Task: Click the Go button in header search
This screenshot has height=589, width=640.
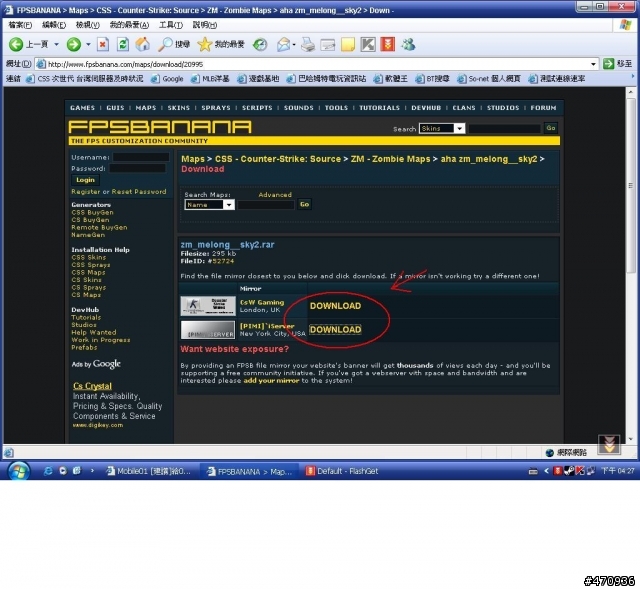Action: coord(551,128)
